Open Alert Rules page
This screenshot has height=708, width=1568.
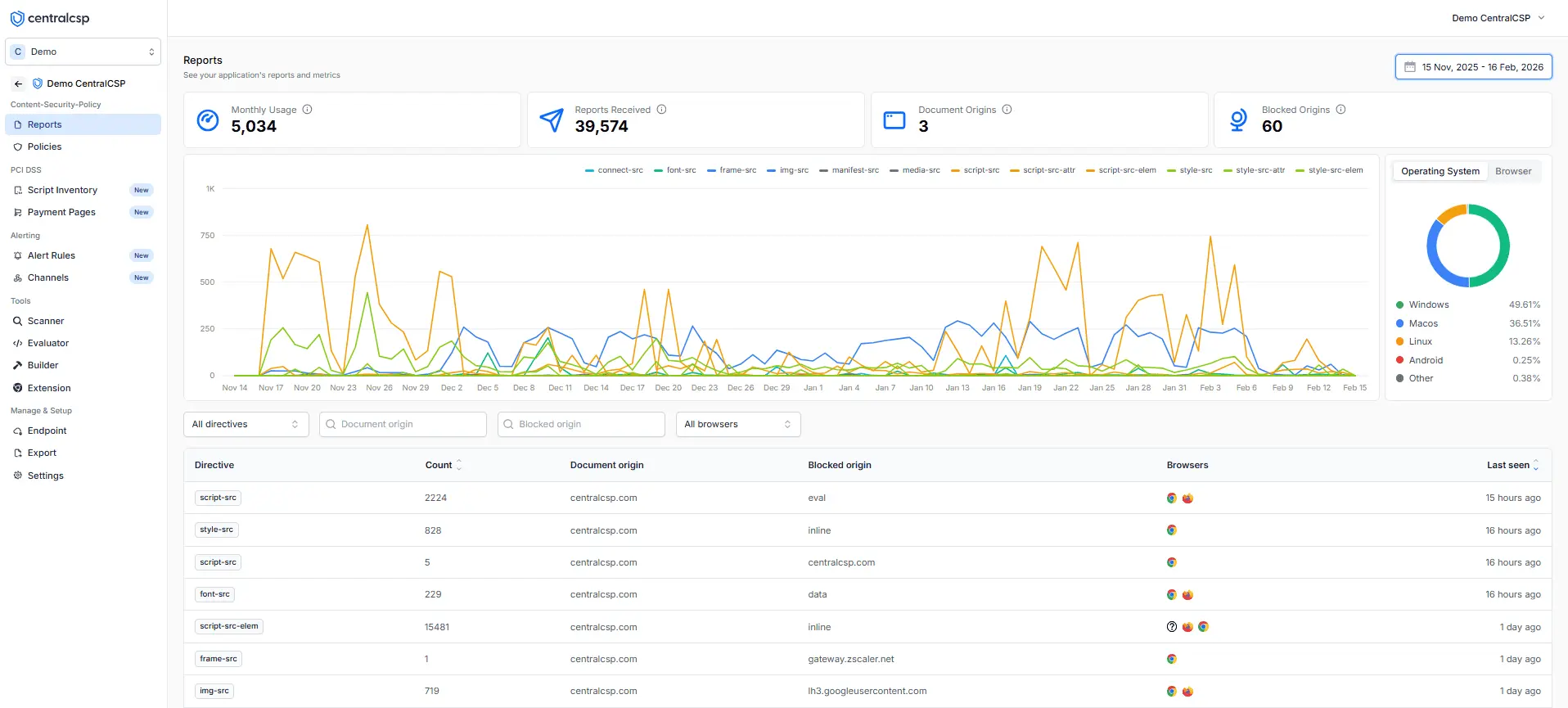pos(83,255)
